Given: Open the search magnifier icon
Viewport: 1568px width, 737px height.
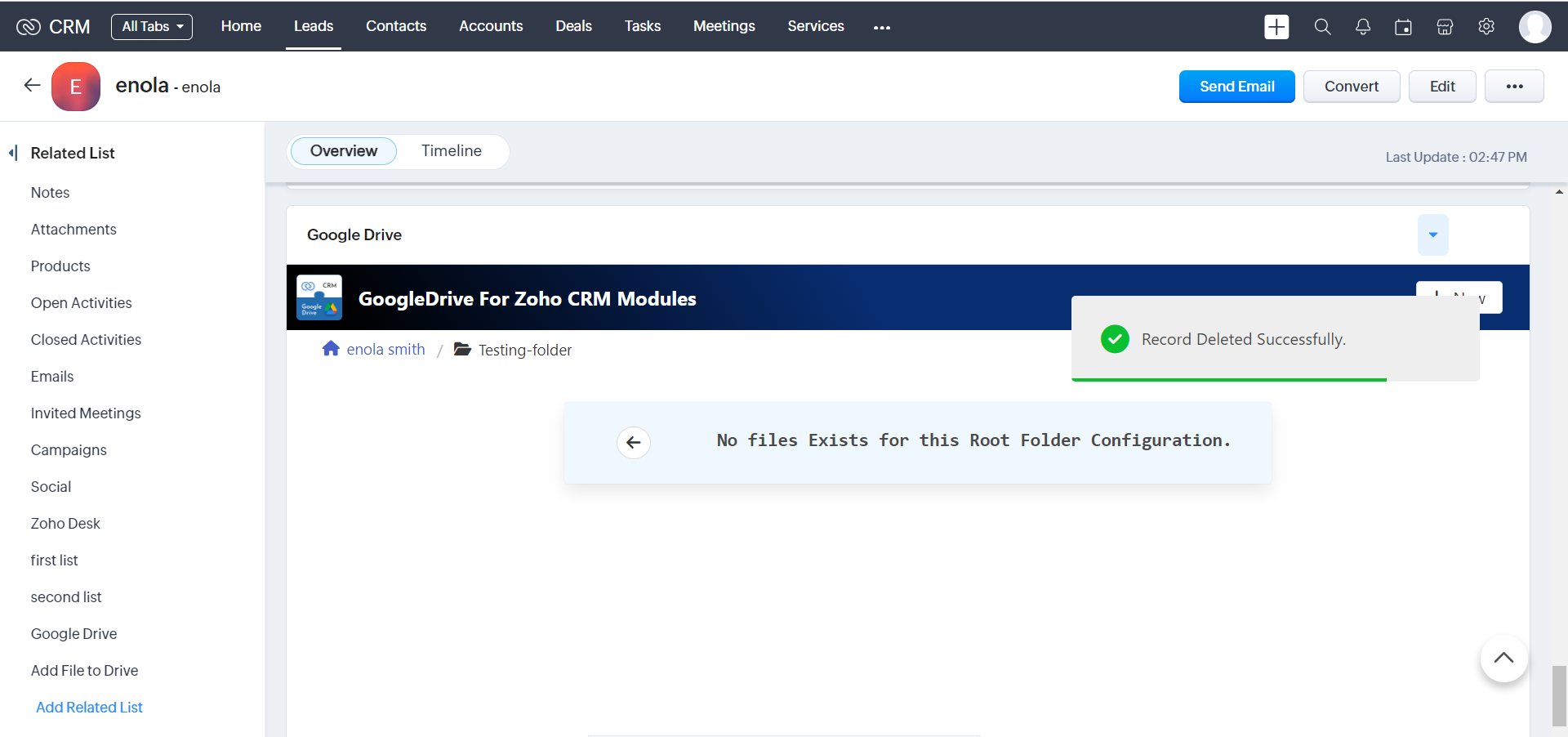Looking at the screenshot, I should pos(1322,27).
